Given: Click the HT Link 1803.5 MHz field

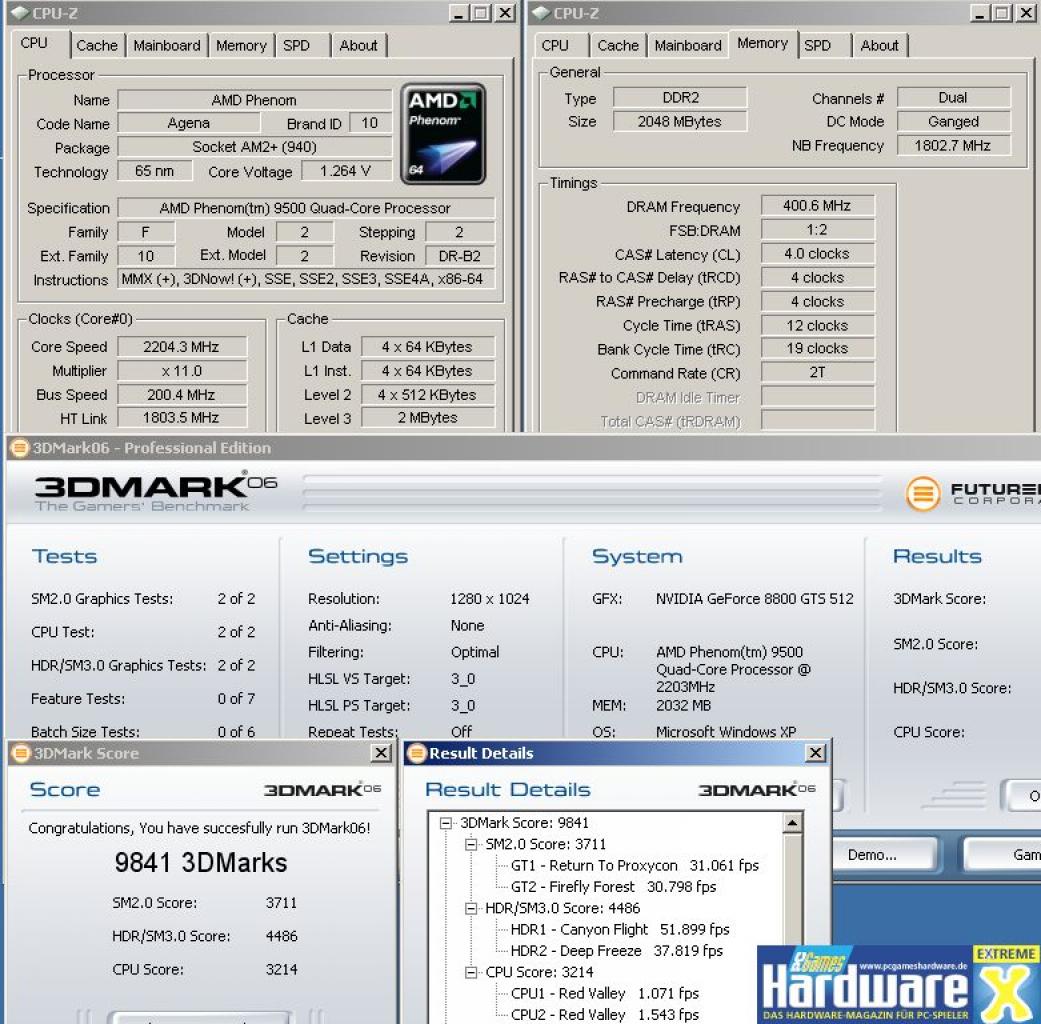Looking at the screenshot, I should point(182,418).
